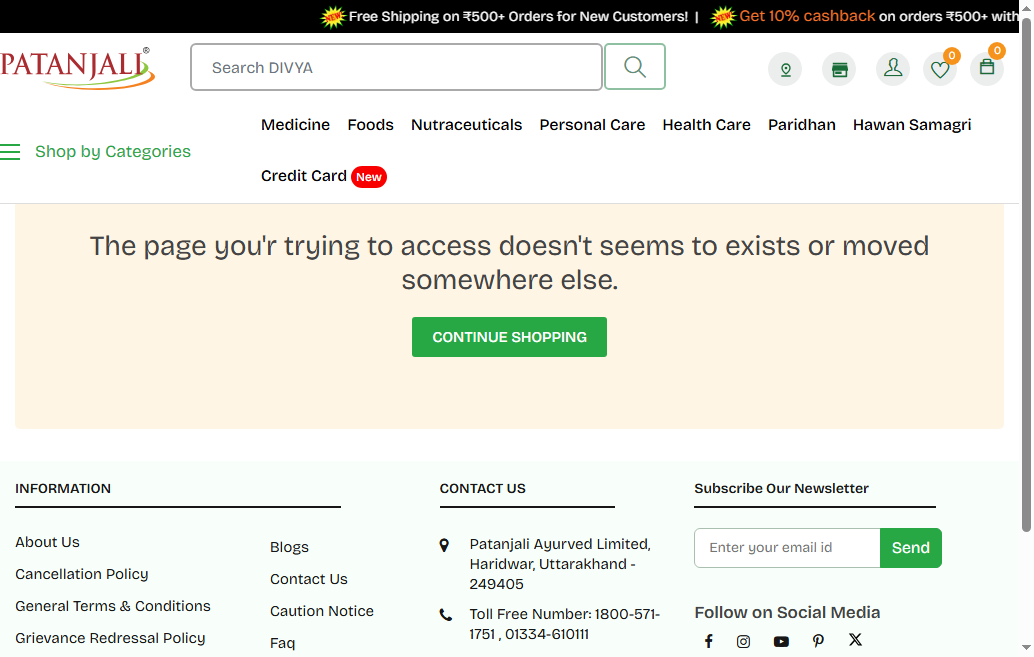Click the Patanjali Ayurved Limited address text
Image resolution: width=1034 pixels, height=657 pixels.
(x=560, y=564)
